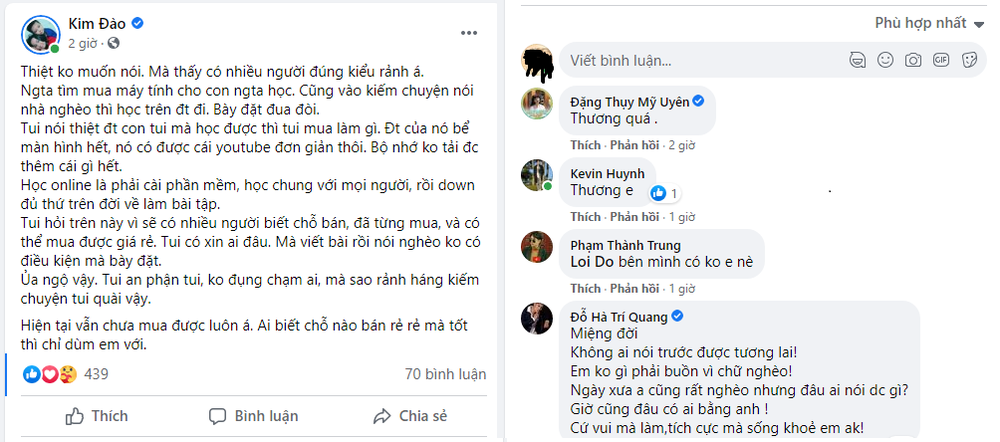Click the like reaction on Kevin Huynh's comment

659,192
